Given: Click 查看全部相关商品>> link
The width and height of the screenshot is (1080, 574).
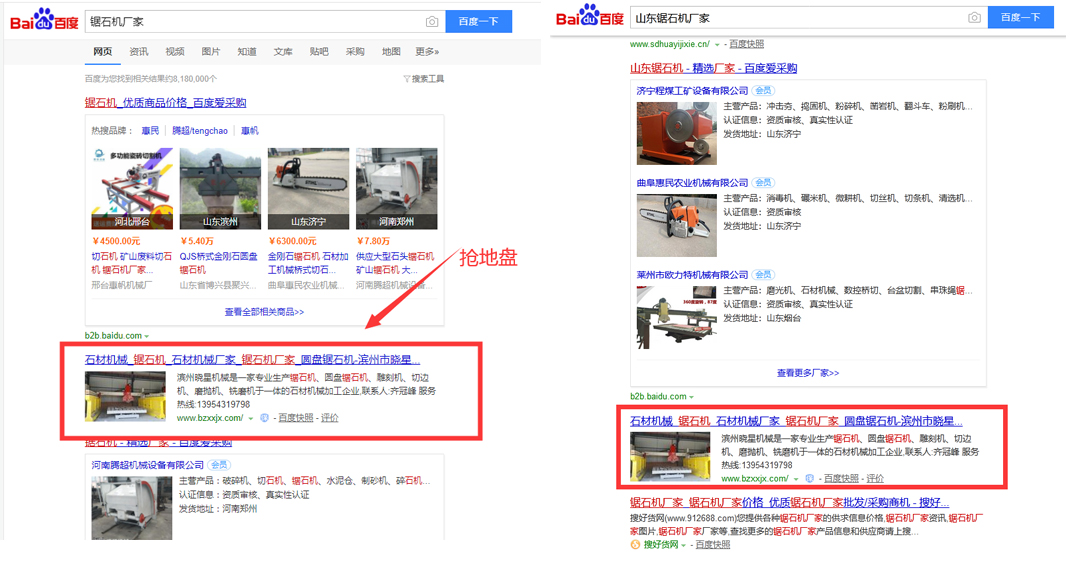Looking at the screenshot, I should (x=264, y=312).
